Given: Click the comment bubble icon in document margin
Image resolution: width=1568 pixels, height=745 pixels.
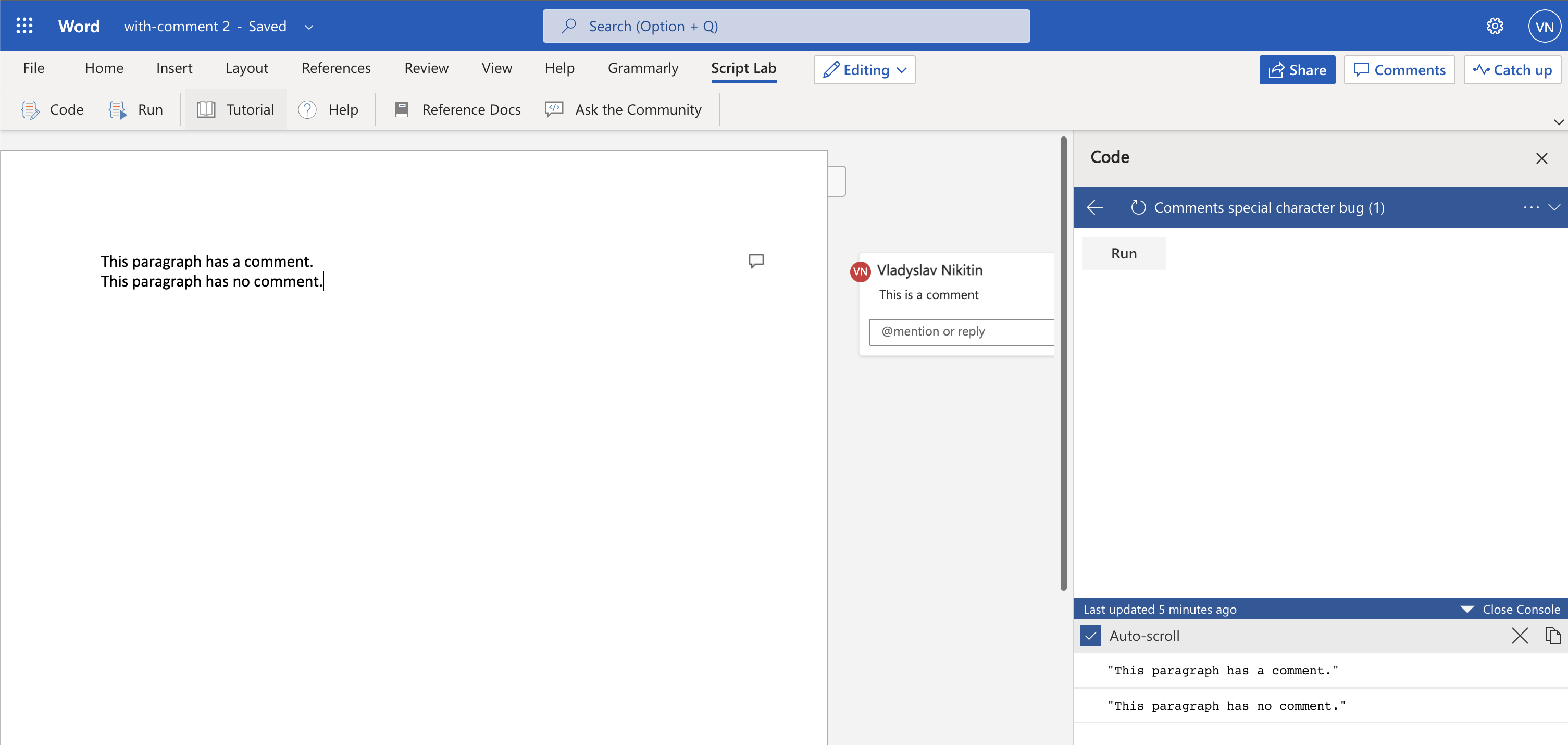Looking at the screenshot, I should point(755,261).
